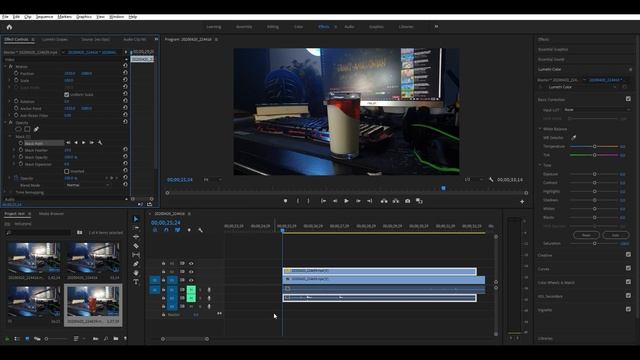Expand the Rotation property arrow

(10, 101)
